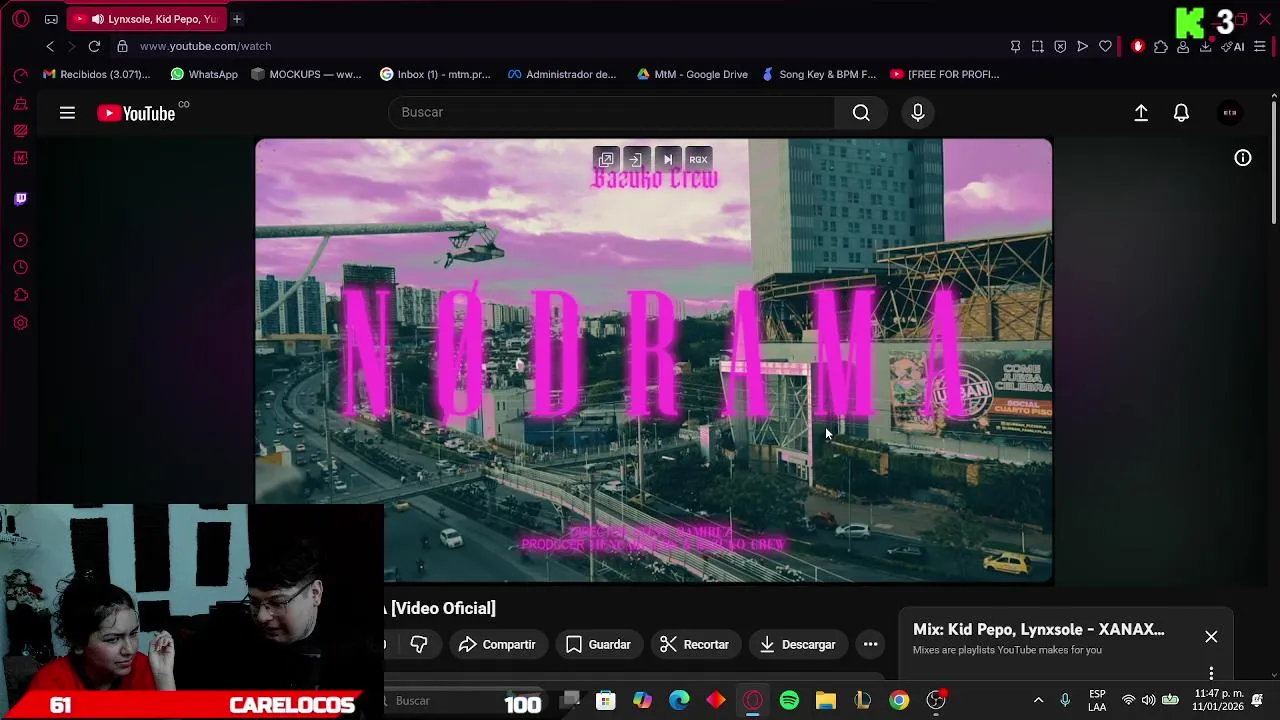Click the address bar showing youtube.com/watch
Image resolution: width=1280 pixels, height=720 pixels.
pyautogui.click(x=205, y=46)
